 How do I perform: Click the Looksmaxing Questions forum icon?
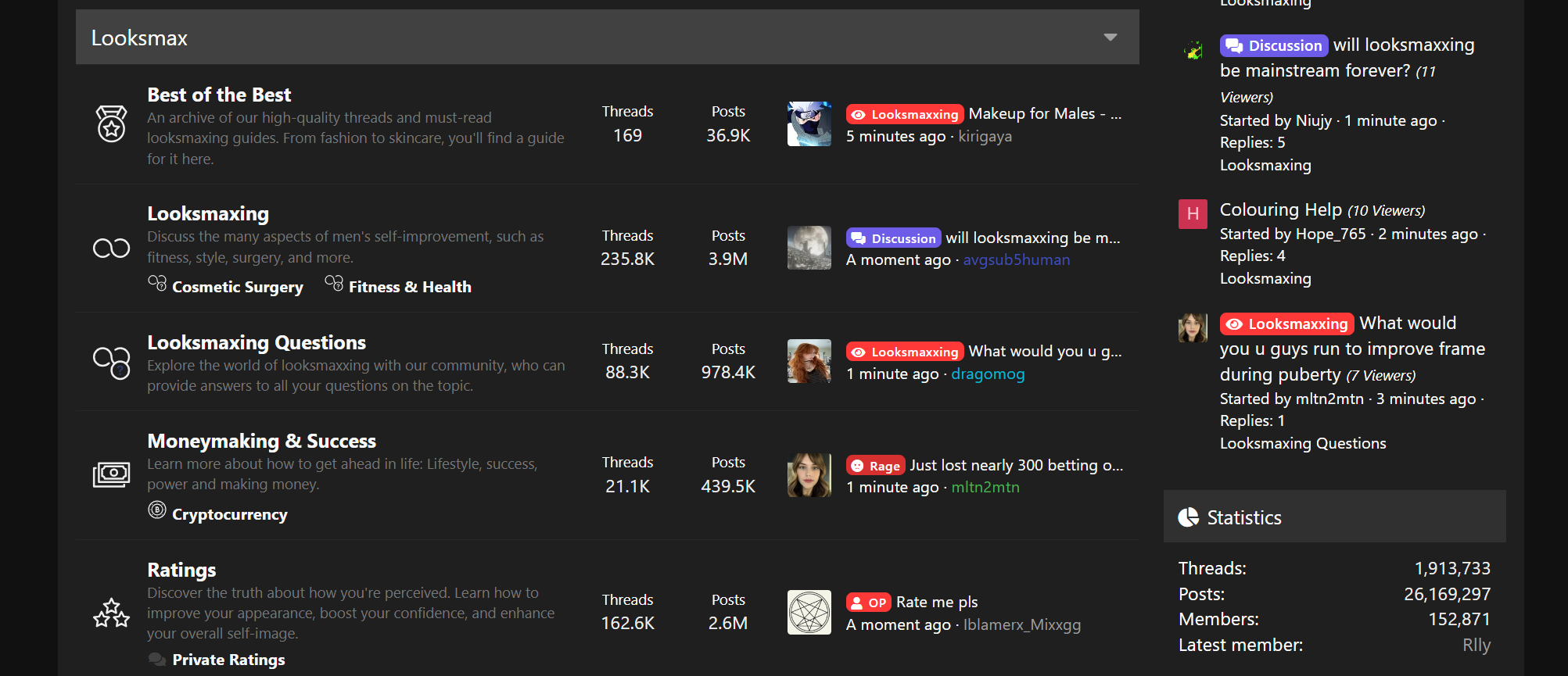pos(111,363)
